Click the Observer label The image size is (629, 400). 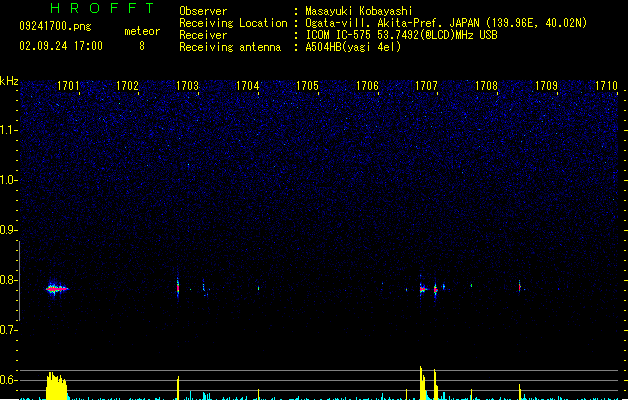tap(203, 11)
